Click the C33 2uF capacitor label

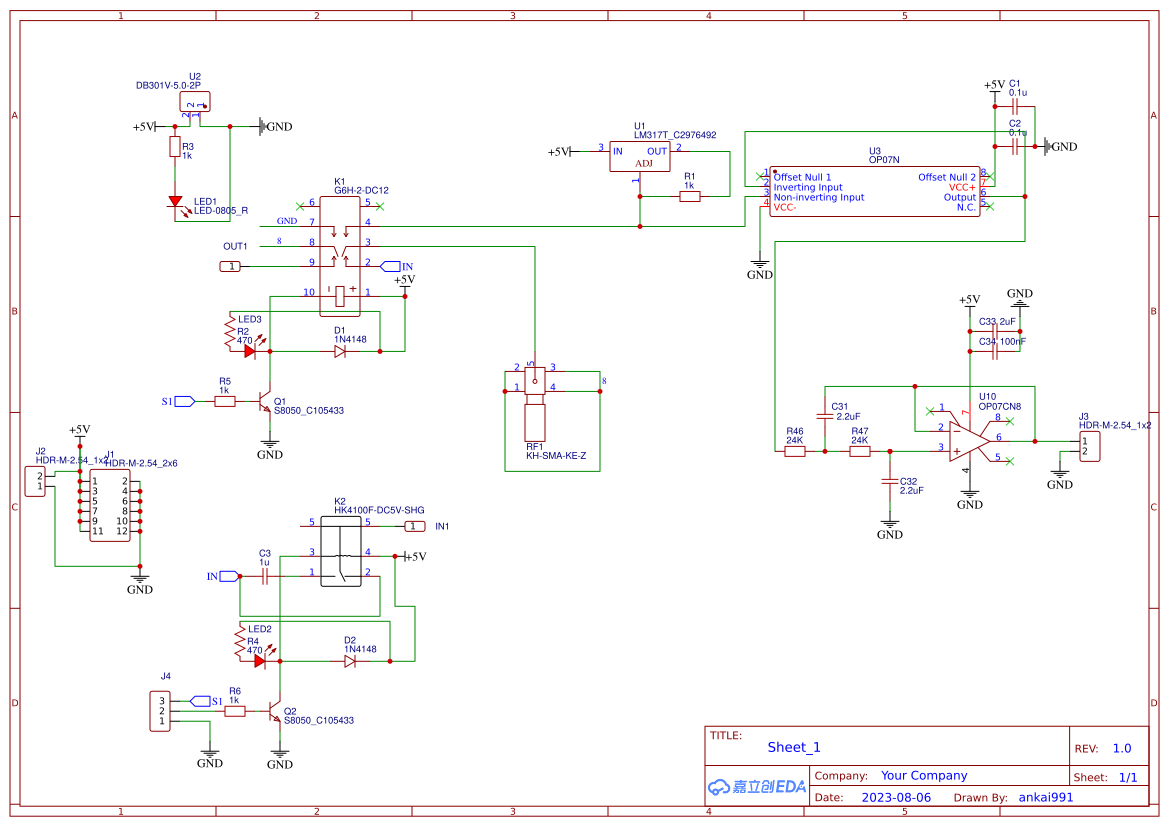(x=998, y=322)
